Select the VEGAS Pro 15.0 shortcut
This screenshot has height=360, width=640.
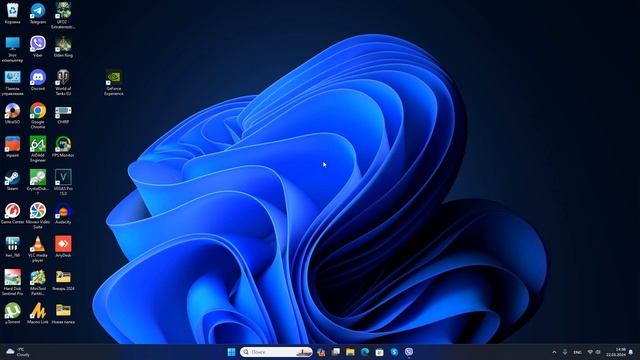[63, 183]
